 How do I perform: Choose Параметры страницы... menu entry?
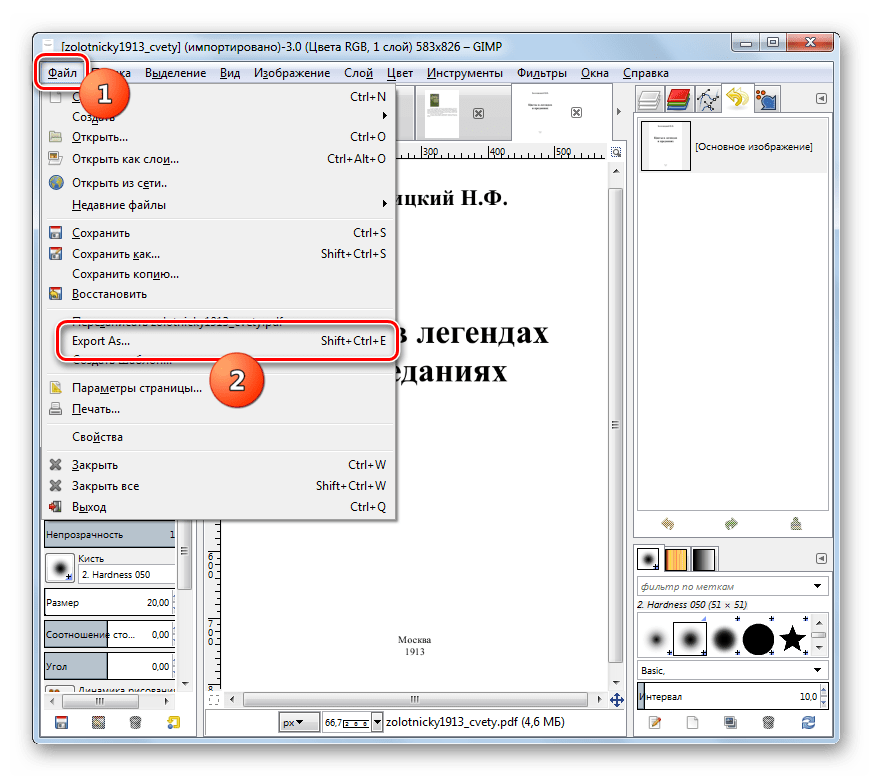point(219,388)
